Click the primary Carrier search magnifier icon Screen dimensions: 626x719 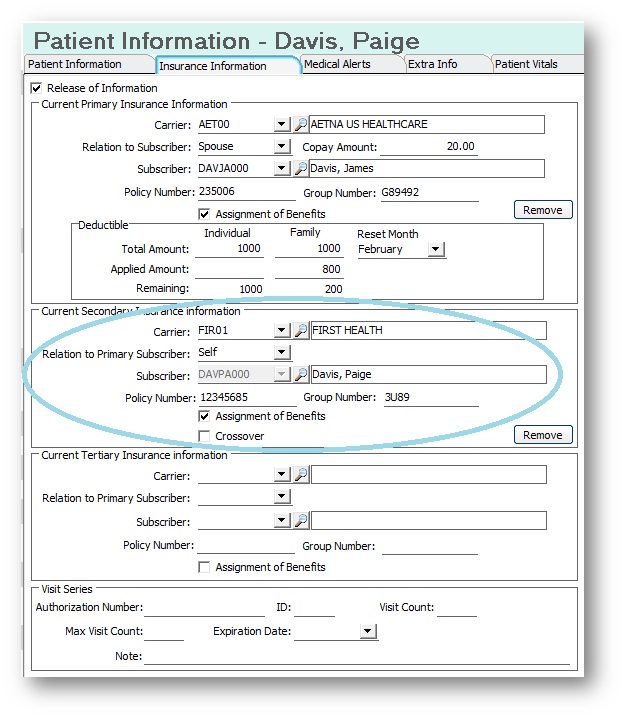(300, 125)
